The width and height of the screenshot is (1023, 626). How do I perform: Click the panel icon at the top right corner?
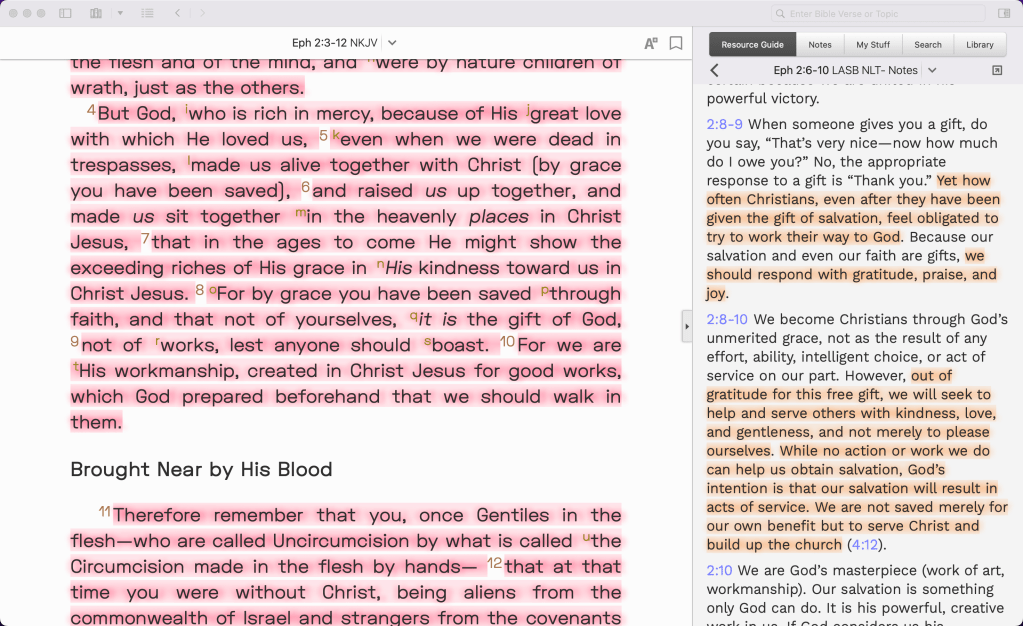point(1003,13)
